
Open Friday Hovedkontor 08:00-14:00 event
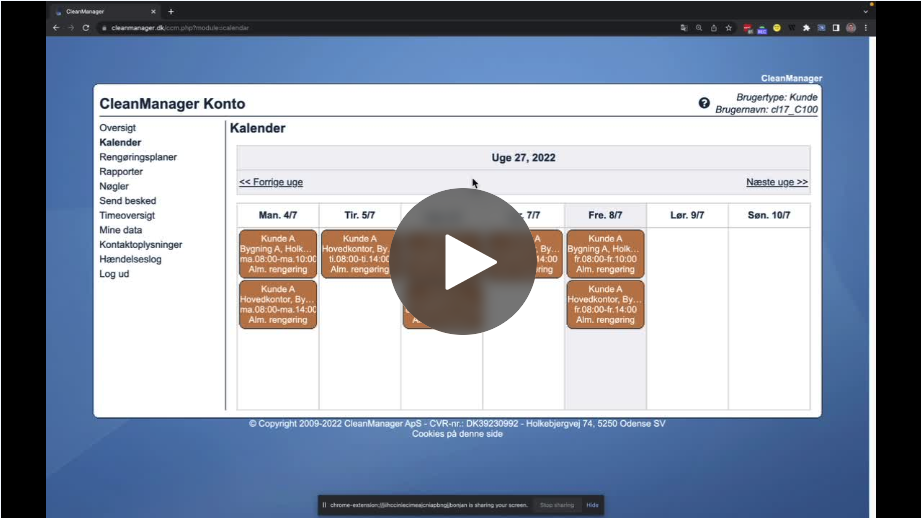[x=605, y=304]
